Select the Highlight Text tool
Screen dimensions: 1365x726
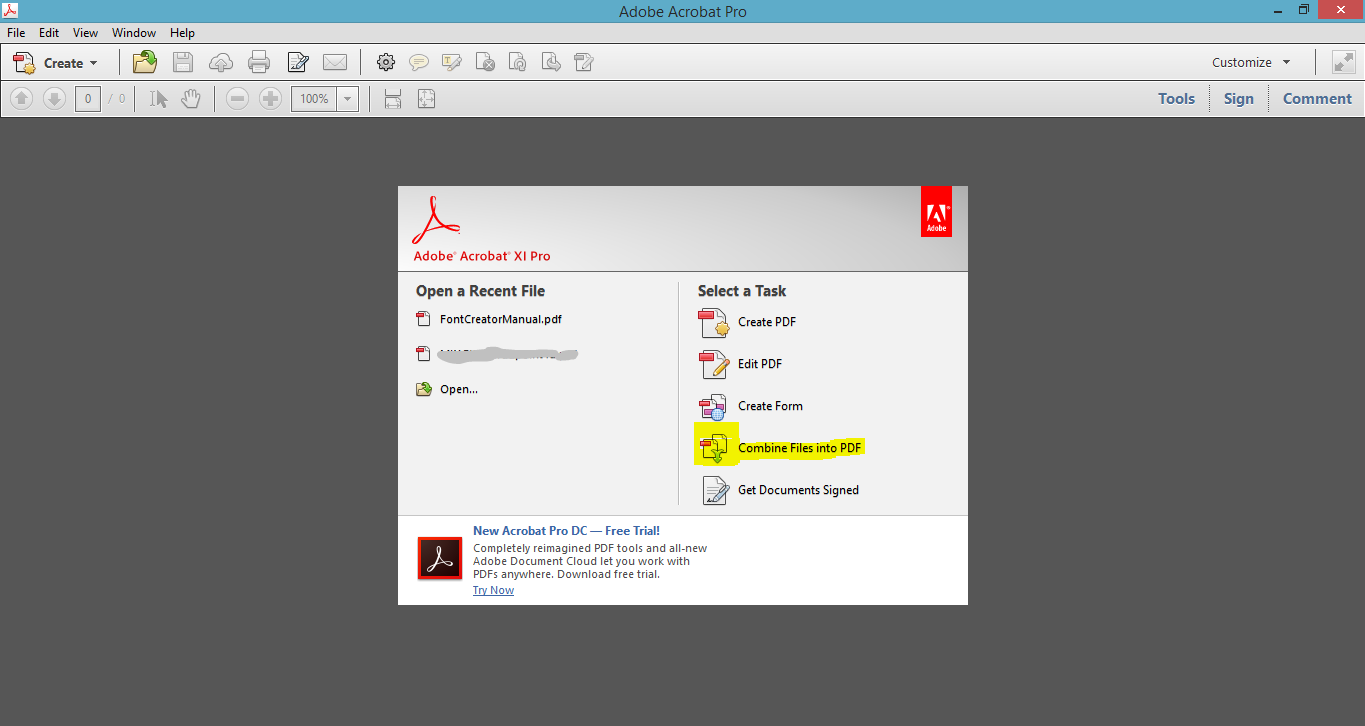[x=452, y=62]
